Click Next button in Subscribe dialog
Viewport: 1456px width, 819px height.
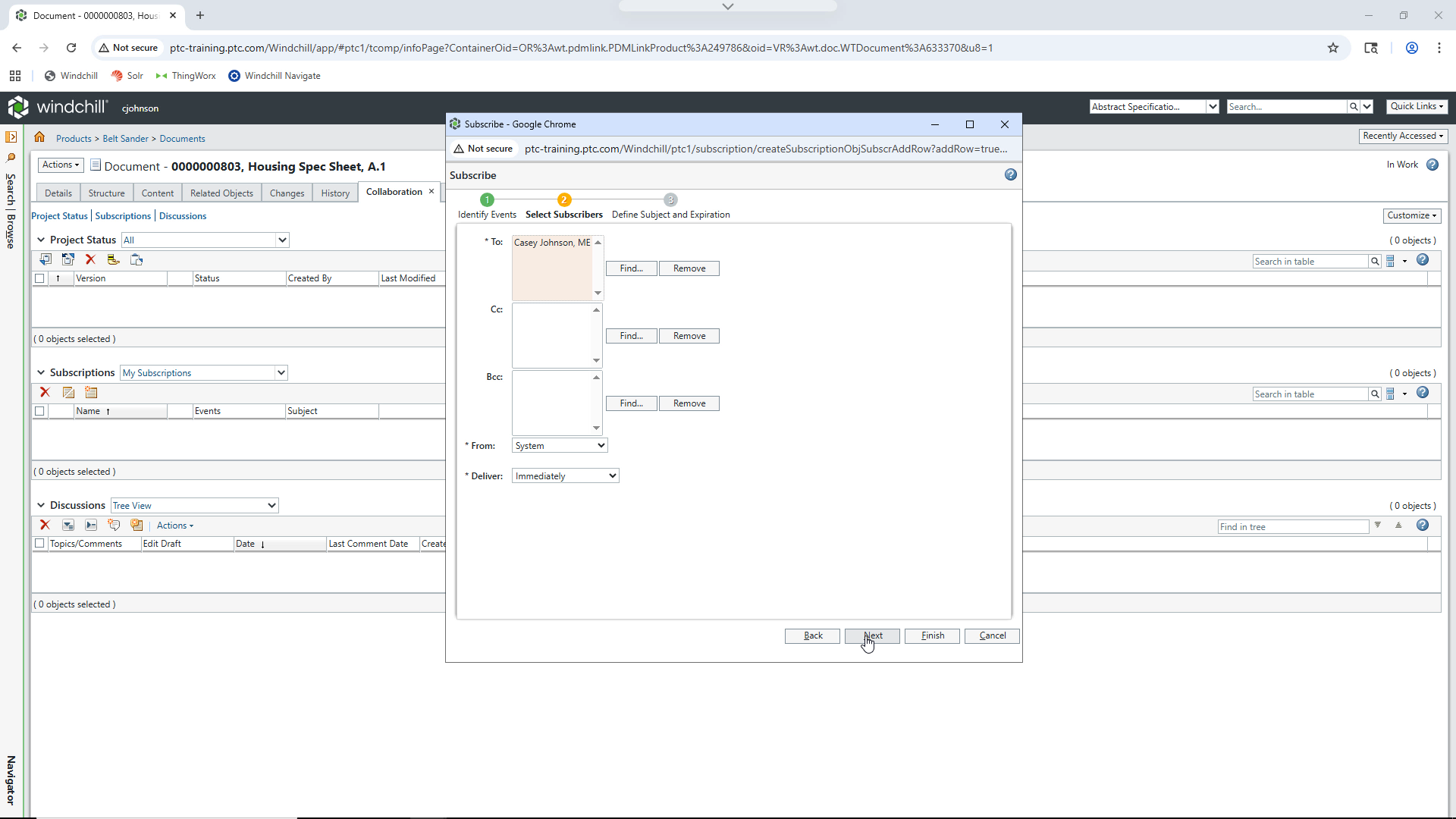pos(872,635)
